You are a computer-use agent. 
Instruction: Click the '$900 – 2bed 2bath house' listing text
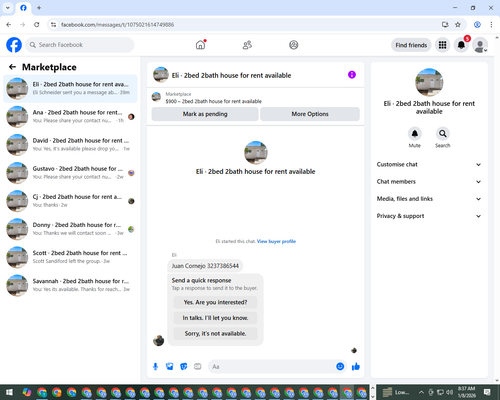(214, 101)
